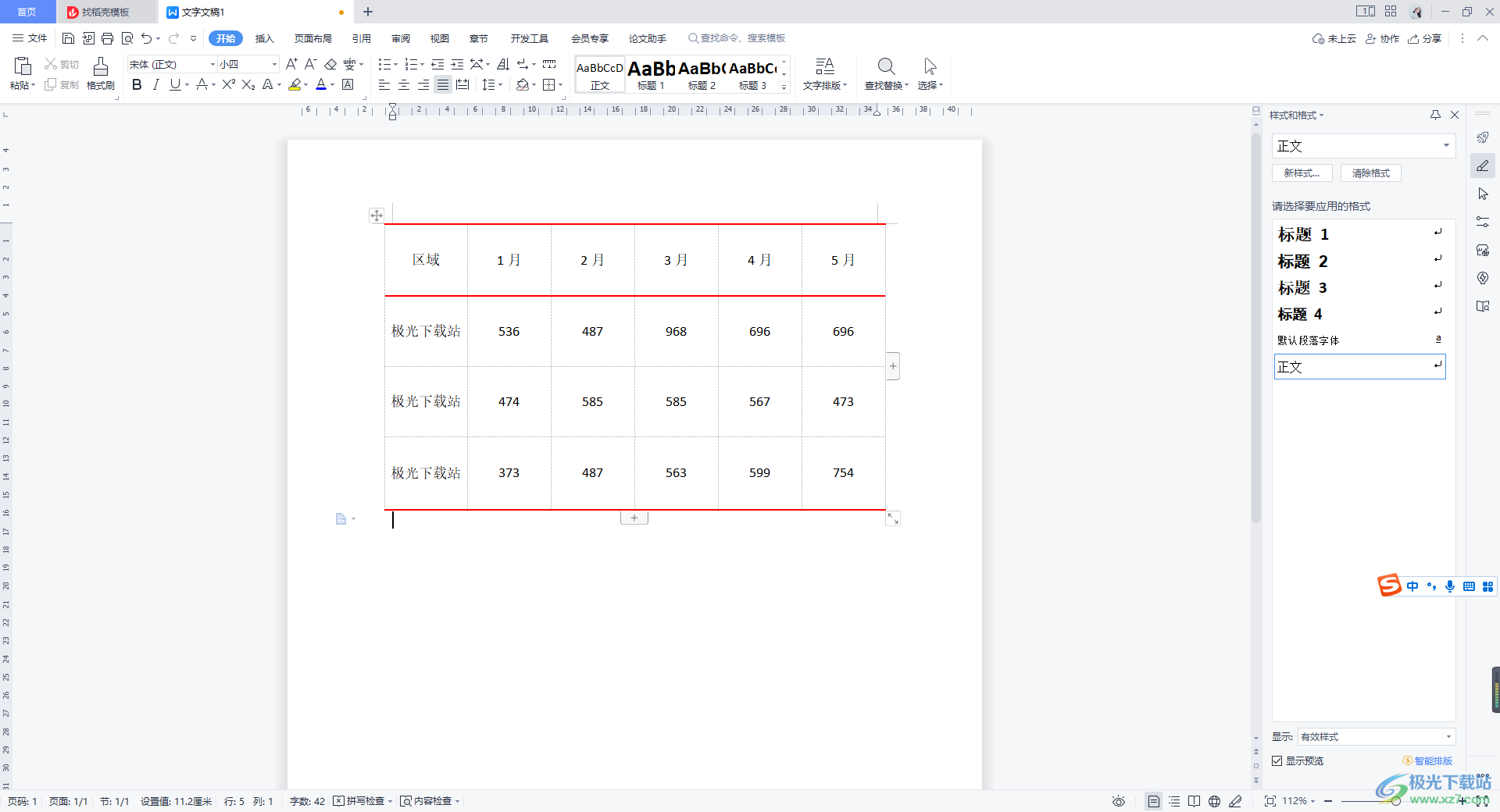Viewport: 1500px width, 812px height.
Task: Close the Styles and Formatting panel
Action: (x=1455, y=115)
